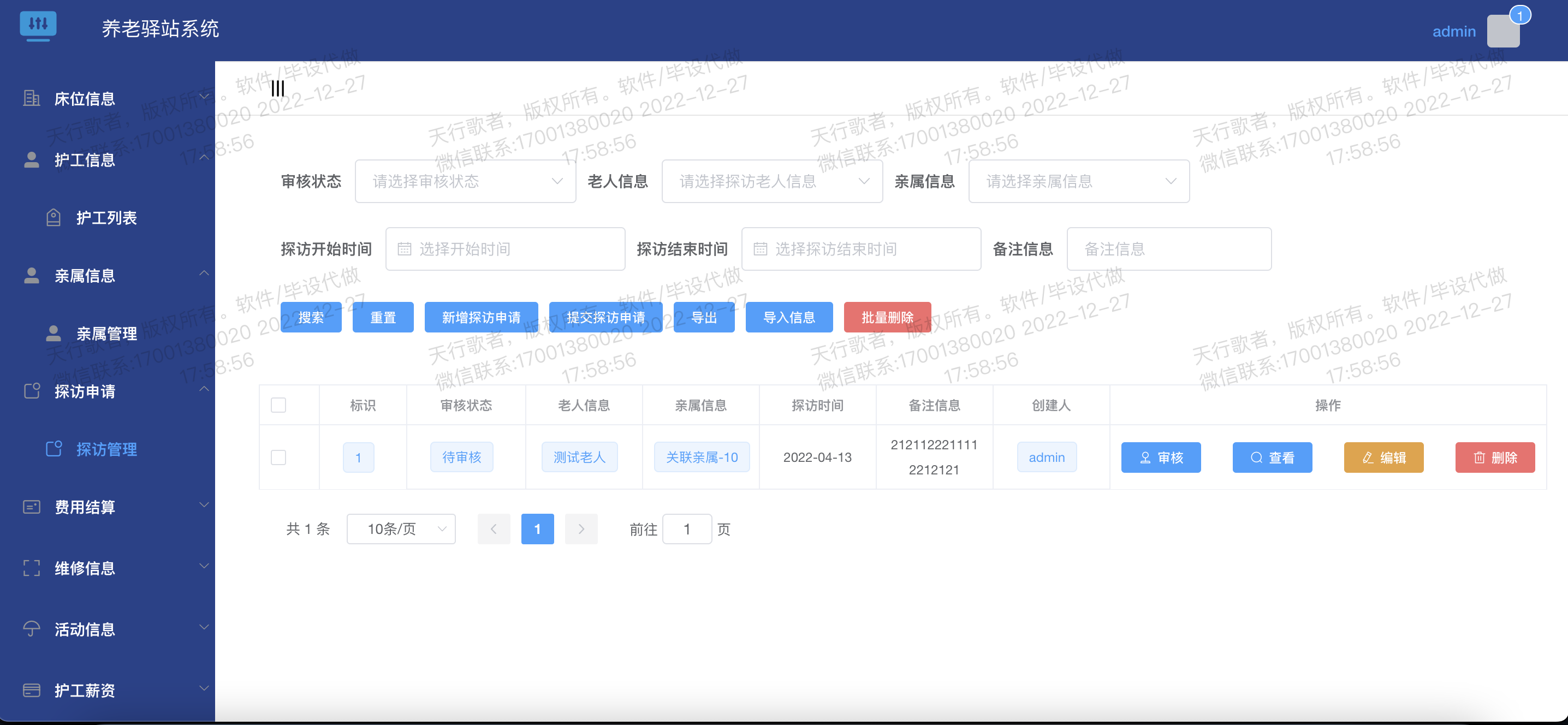
Task: Click the 护工薪资 card icon in sidebar
Action: (31, 689)
